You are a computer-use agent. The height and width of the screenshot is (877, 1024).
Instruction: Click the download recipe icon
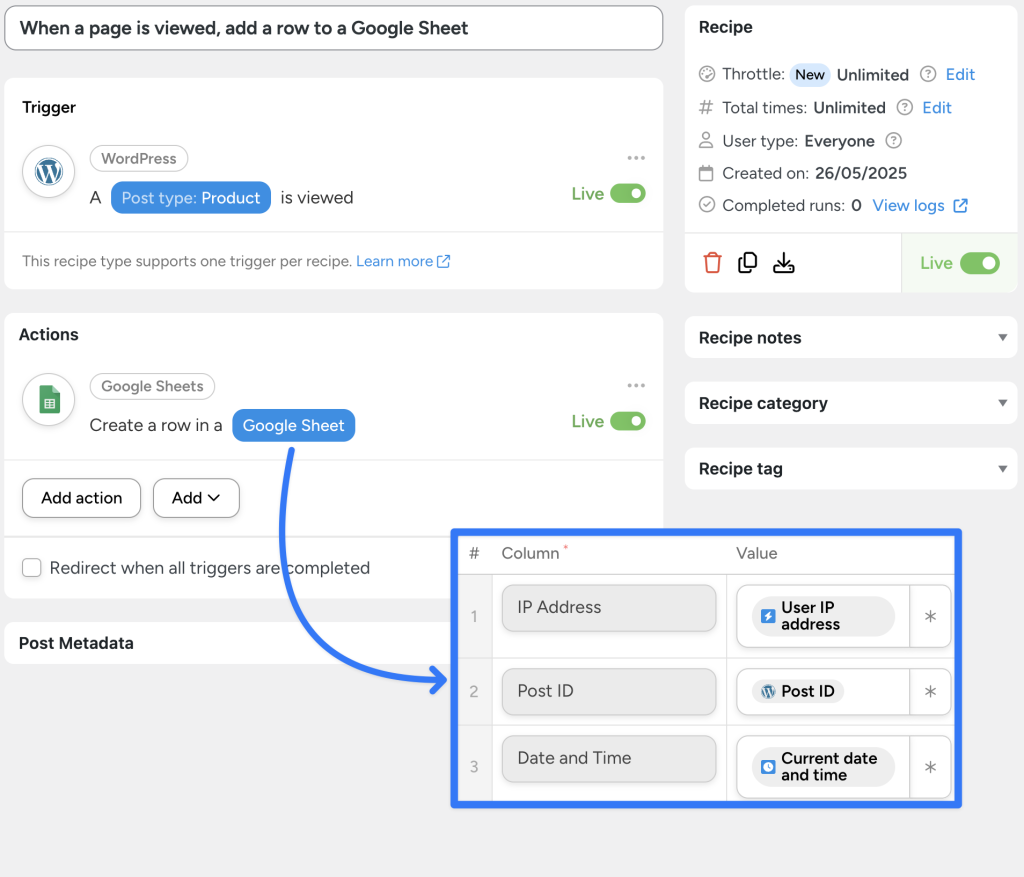click(x=784, y=262)
